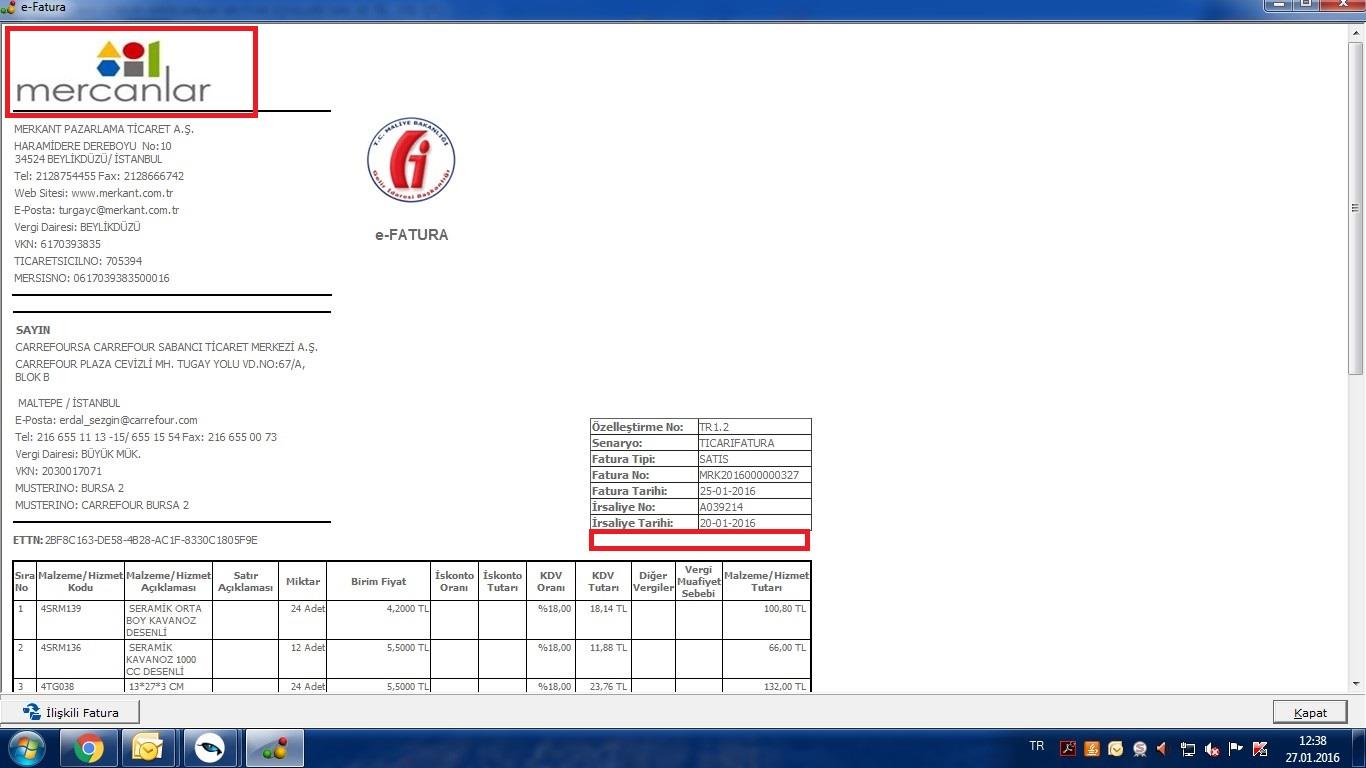Image resolution: width=1366 pixels, height=768 pixels.
Task: Click the Özelleştirme No value TR1.2
Action: coord(714,427)
